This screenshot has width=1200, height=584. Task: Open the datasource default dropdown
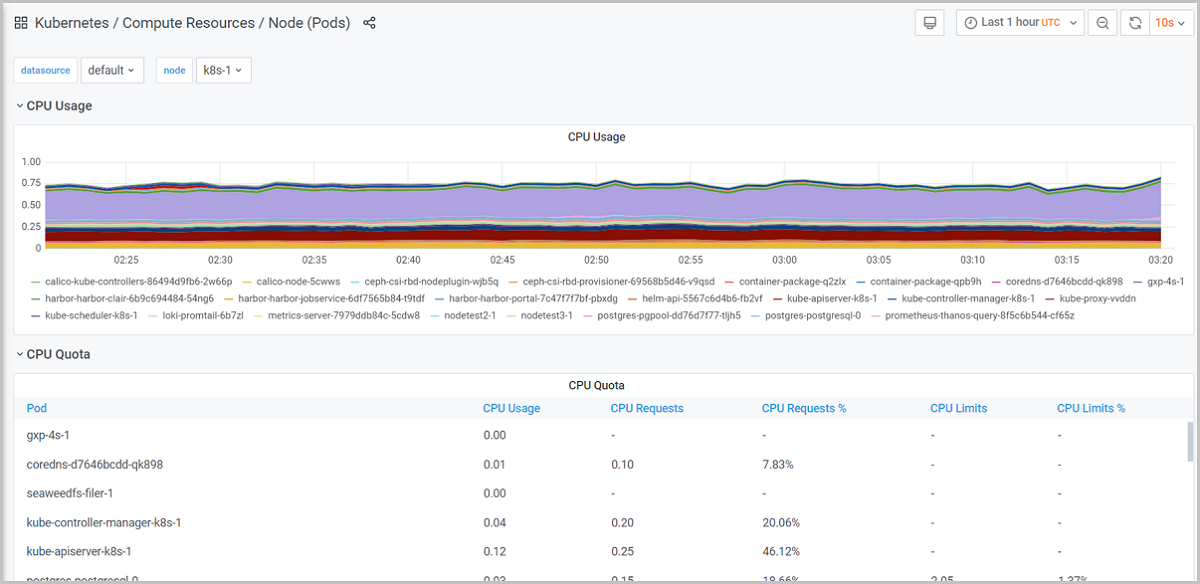(x=112, y=70)
